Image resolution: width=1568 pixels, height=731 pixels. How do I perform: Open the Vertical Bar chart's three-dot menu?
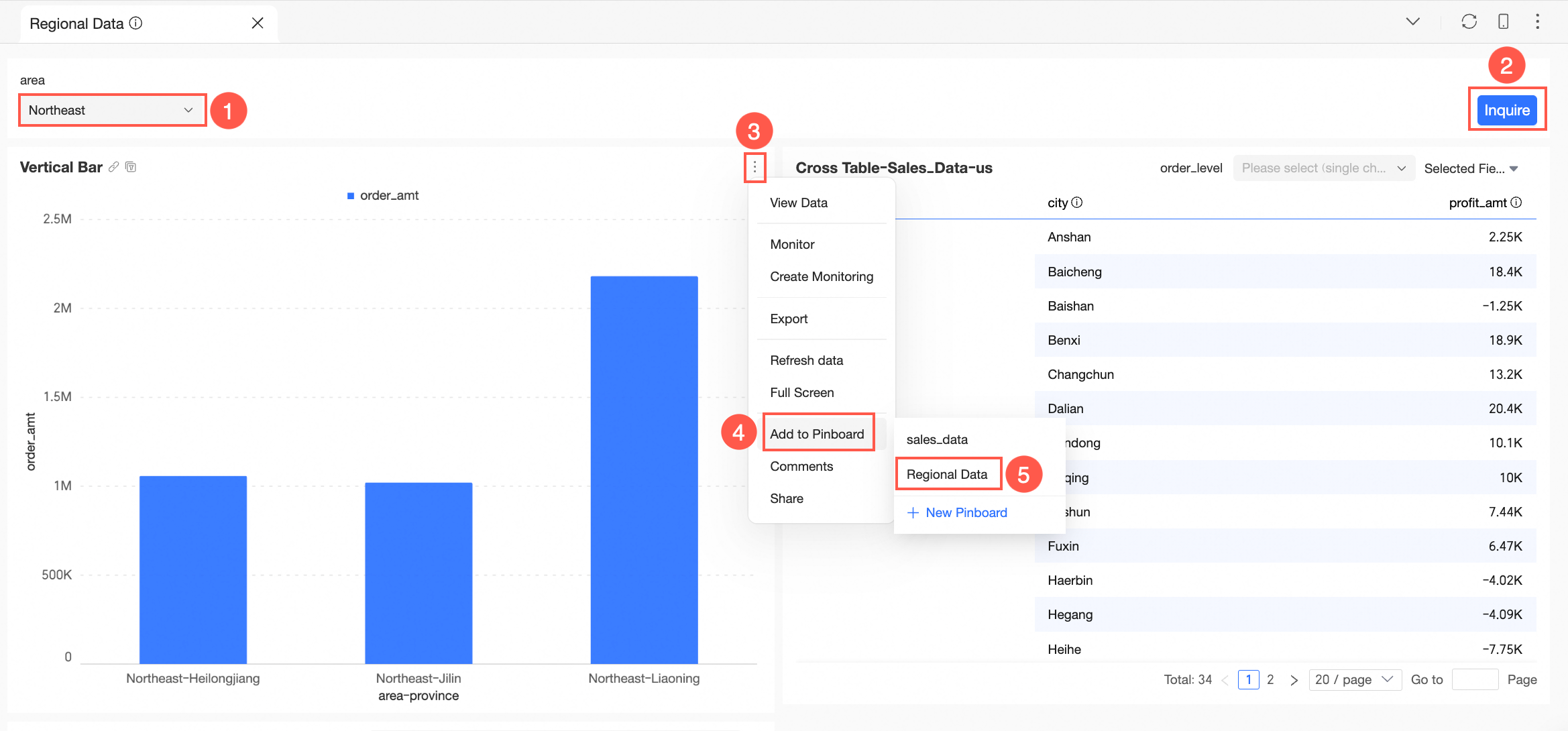pos(754,167)
